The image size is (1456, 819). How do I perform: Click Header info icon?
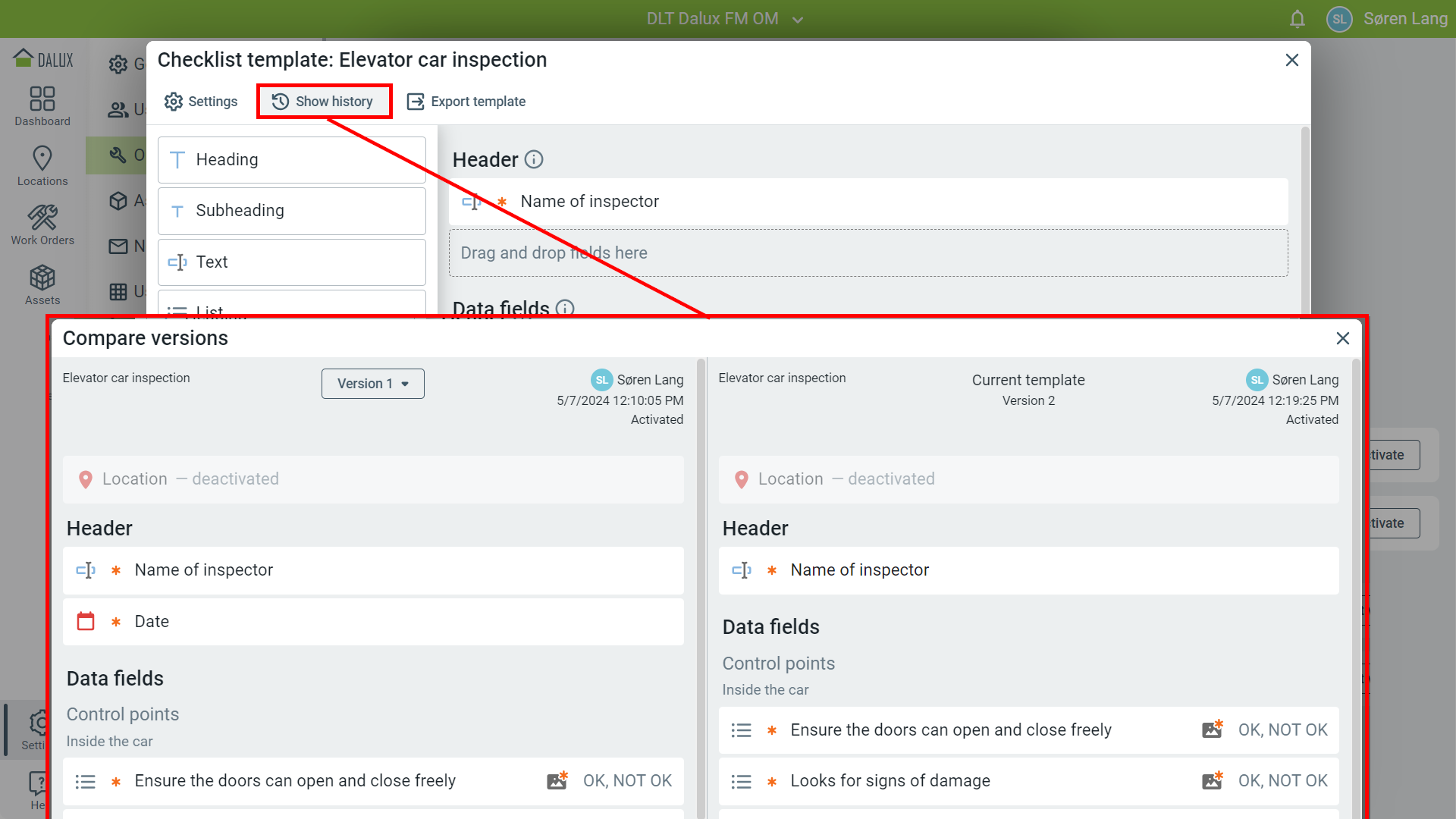pos(534,159)
